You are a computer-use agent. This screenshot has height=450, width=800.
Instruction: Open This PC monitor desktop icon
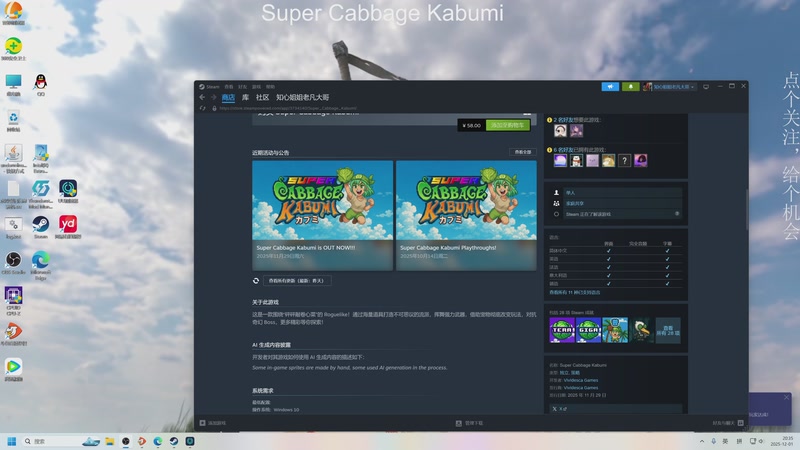pyautogui.click(x=14, y=85)
